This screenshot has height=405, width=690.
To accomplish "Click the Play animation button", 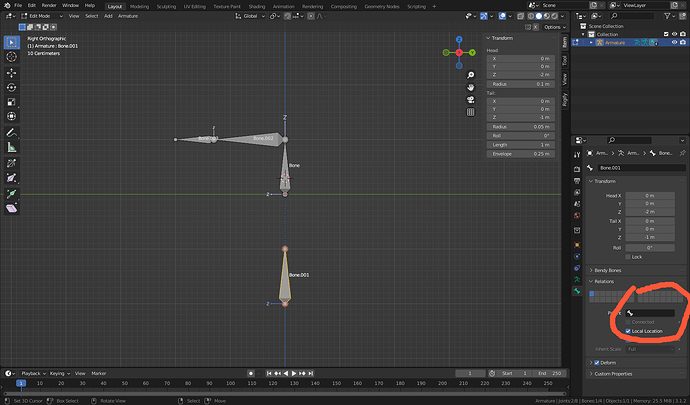I will [294, 373].
